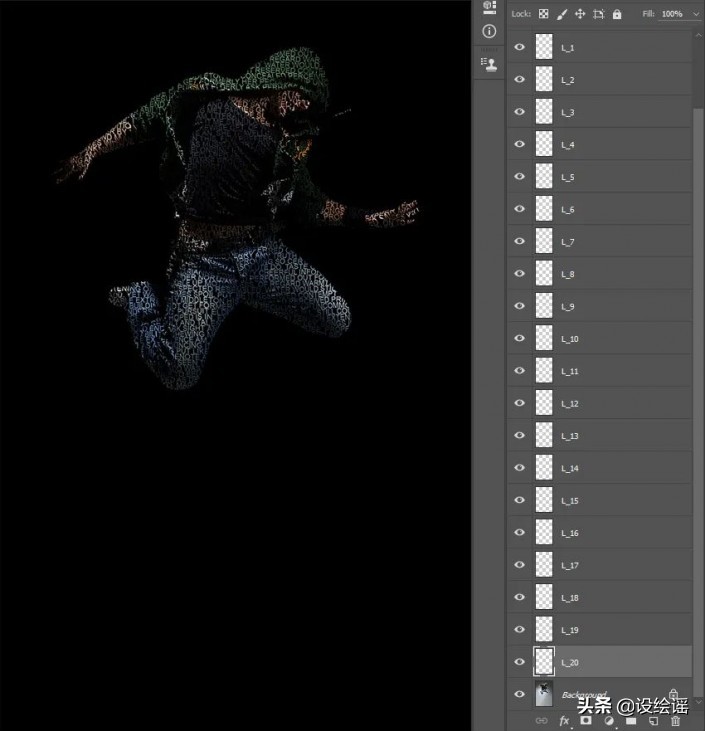This screenshot has height=731, width=705.
Task: Open the adjustment layer menu icon
Action: [x=608, y=720]
